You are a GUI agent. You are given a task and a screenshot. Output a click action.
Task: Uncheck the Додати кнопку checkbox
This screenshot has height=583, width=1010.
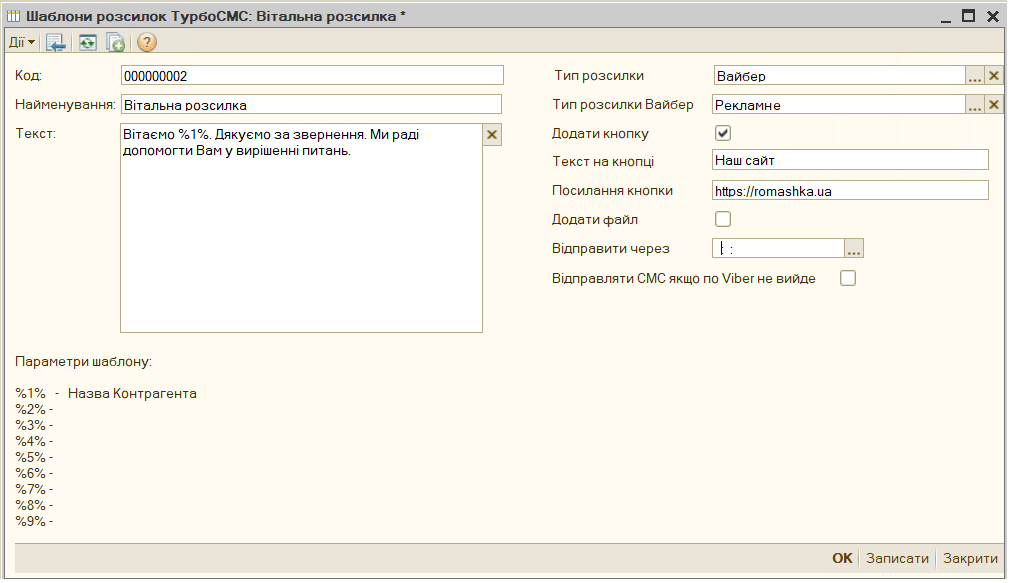click(x=723, y=133)
